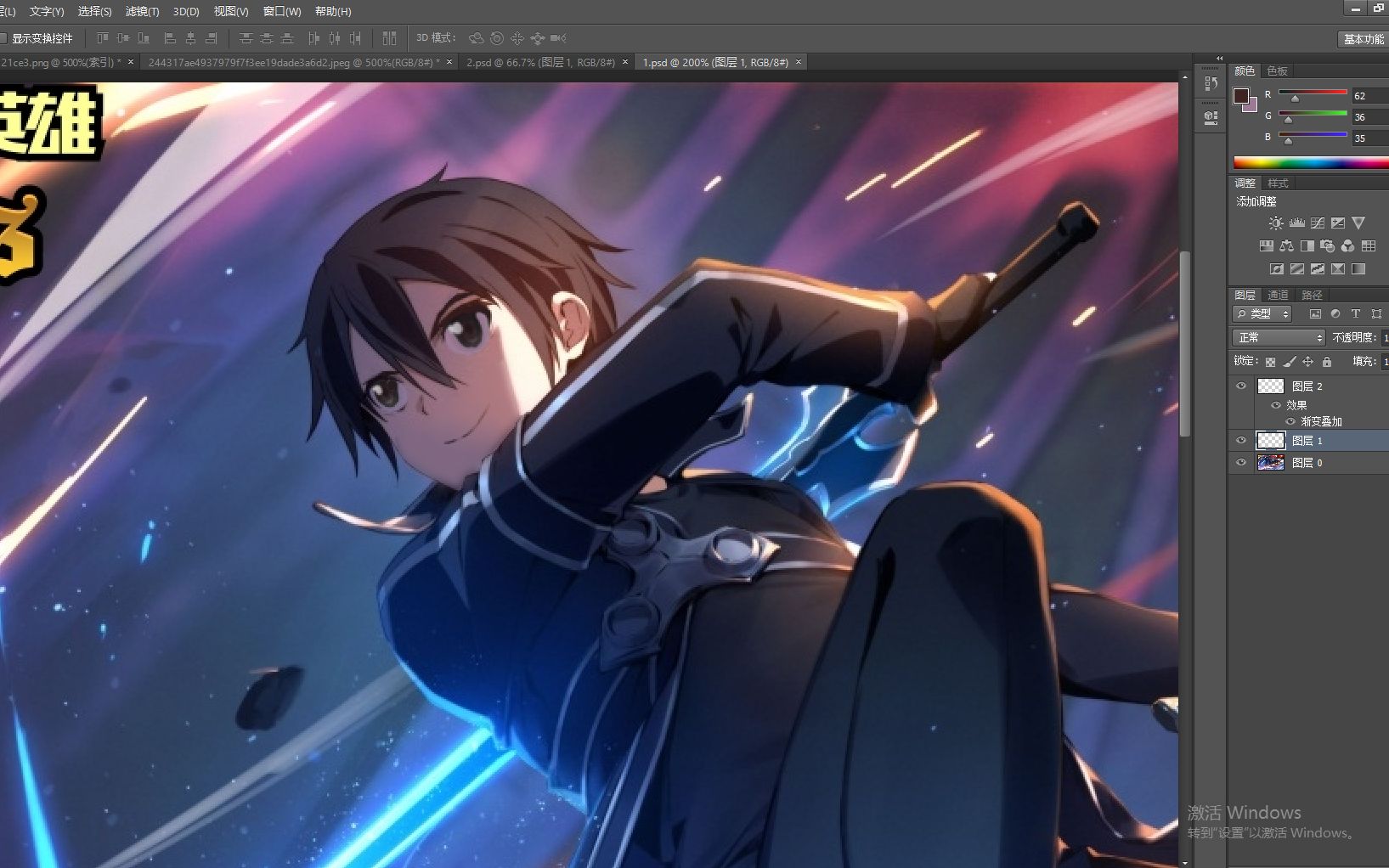
Task: Close the 1.psd document tab
Action: click(799, 62)
